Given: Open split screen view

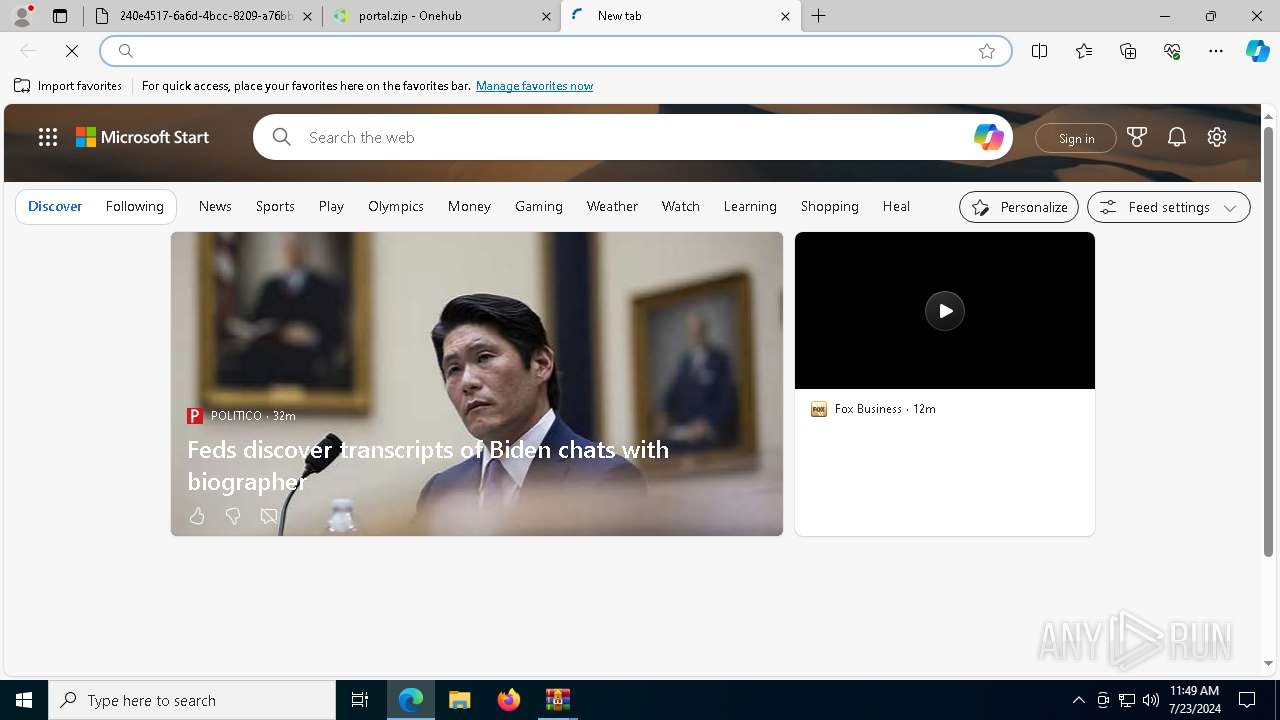Looking at the screenshot, I should [1039, 51].
